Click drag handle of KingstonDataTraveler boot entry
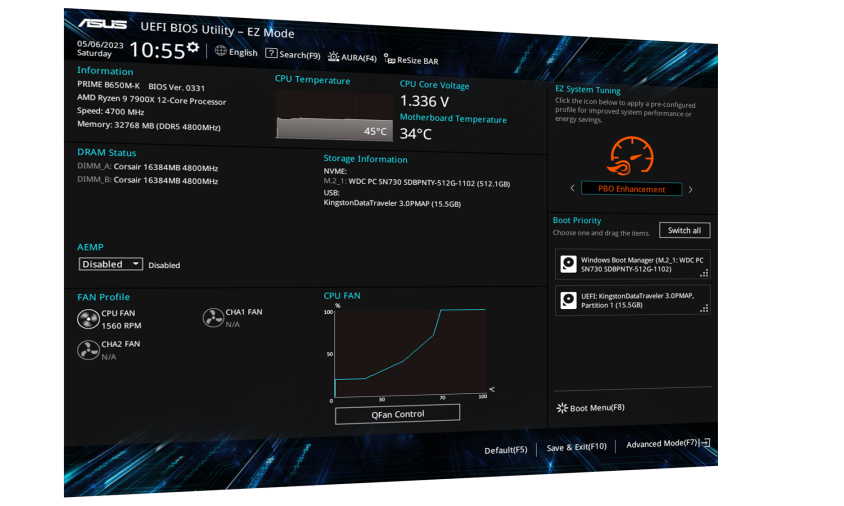This screenshot has width=844, height=506. (704, 308)
